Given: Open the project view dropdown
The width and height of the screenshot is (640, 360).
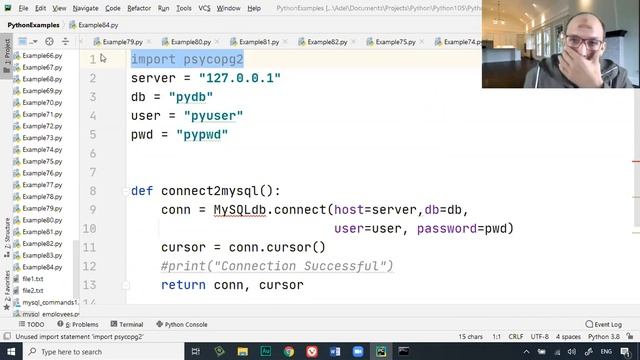Looking at the screenshot, I should point(28,41).
